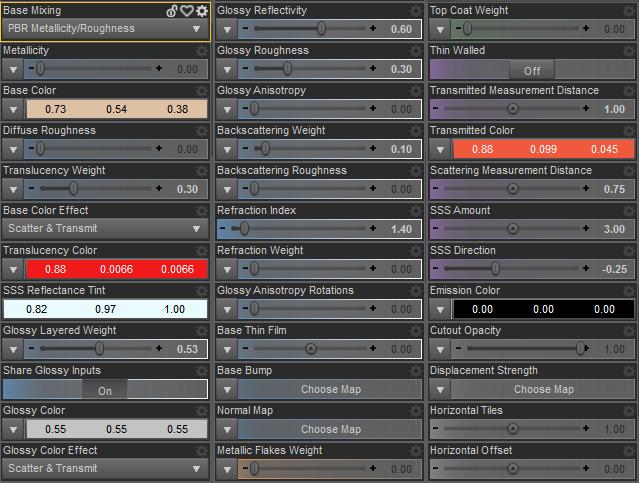The image size is (639, 483).
Task: Open gear settings icon for Top Coat Weight
Action: (629, 11)
